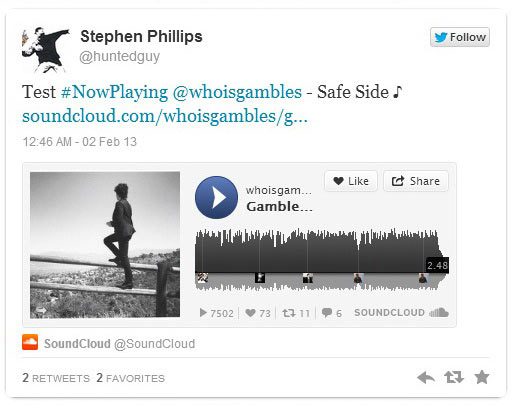Favorite the tweet with the star icon

pyautogui.click(x=482, y=377)
